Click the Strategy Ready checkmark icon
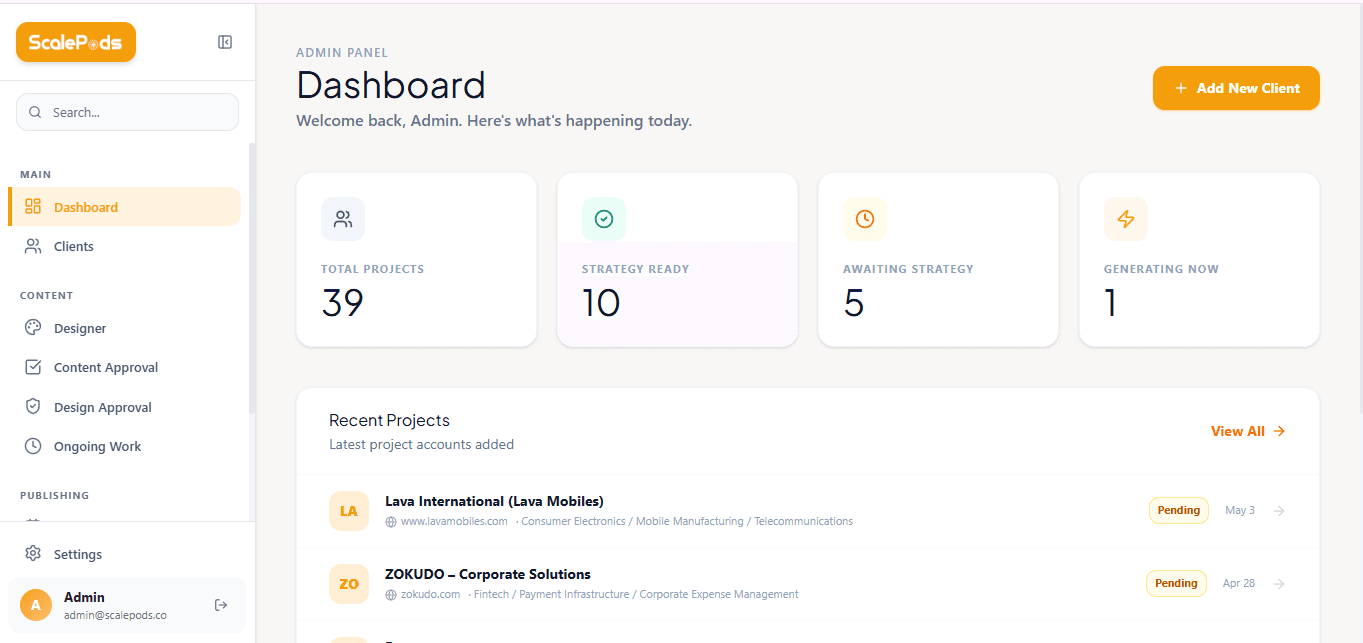 [604, 219]
